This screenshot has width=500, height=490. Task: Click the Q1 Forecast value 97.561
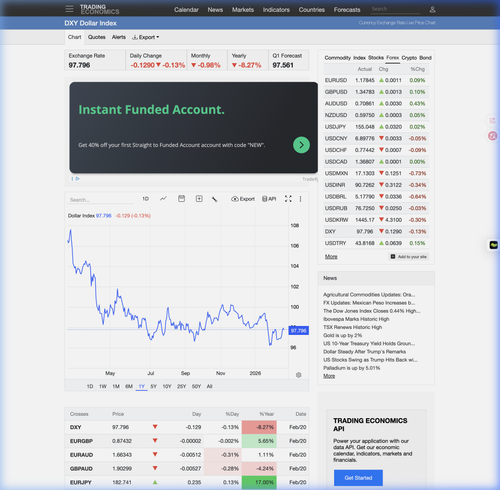pyautogui.click(x=283, y=65)
